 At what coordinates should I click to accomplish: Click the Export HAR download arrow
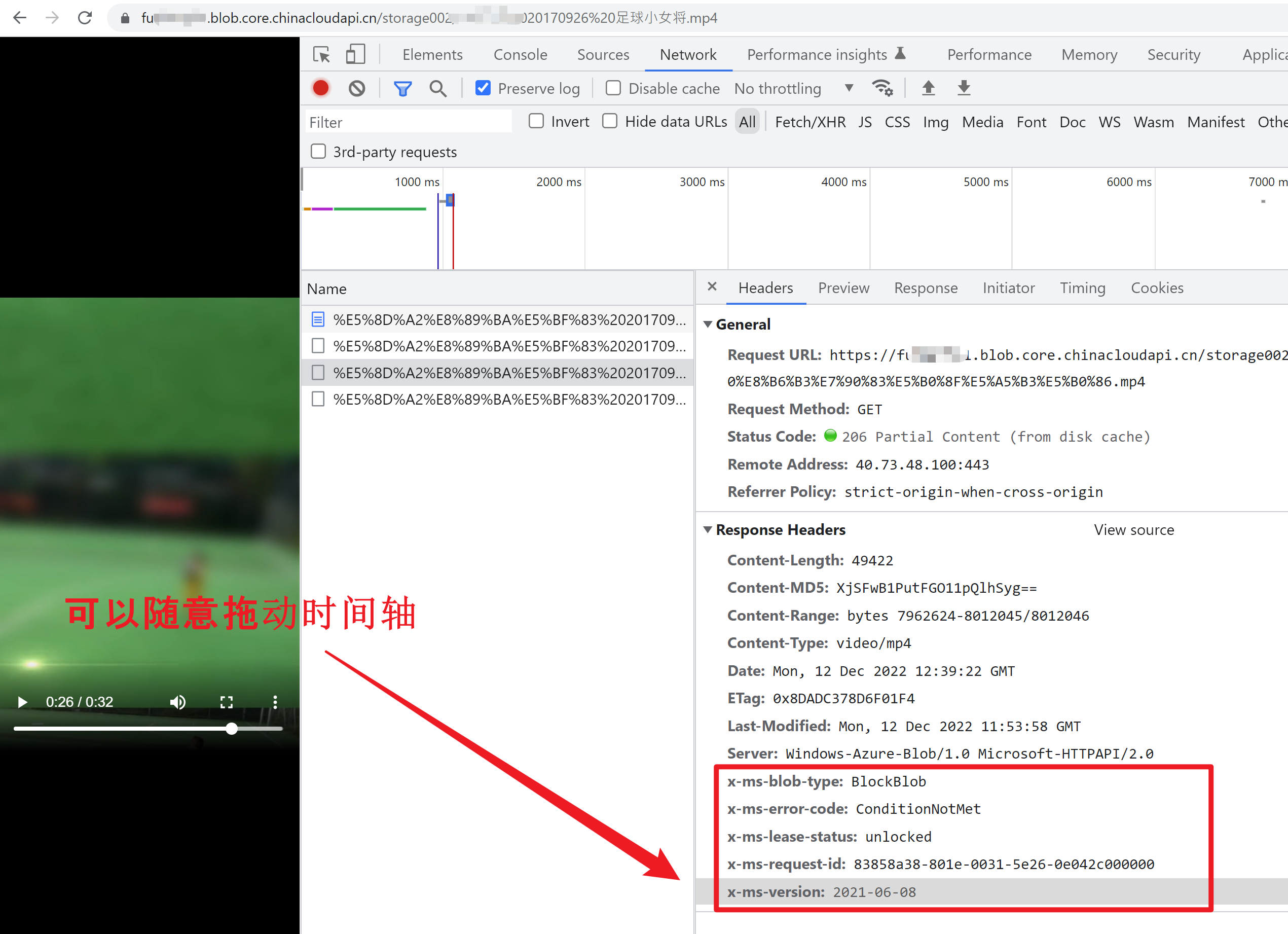click(964, 88)
